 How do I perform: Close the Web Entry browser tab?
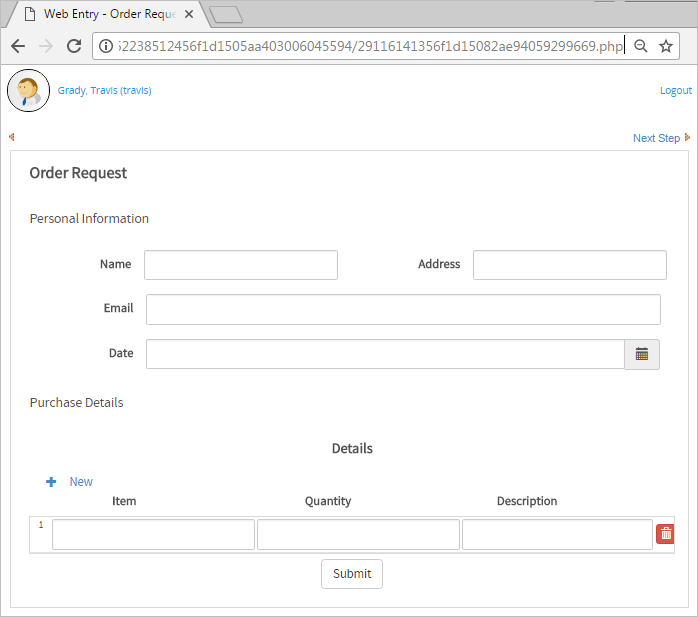click(x=189, y=14)
